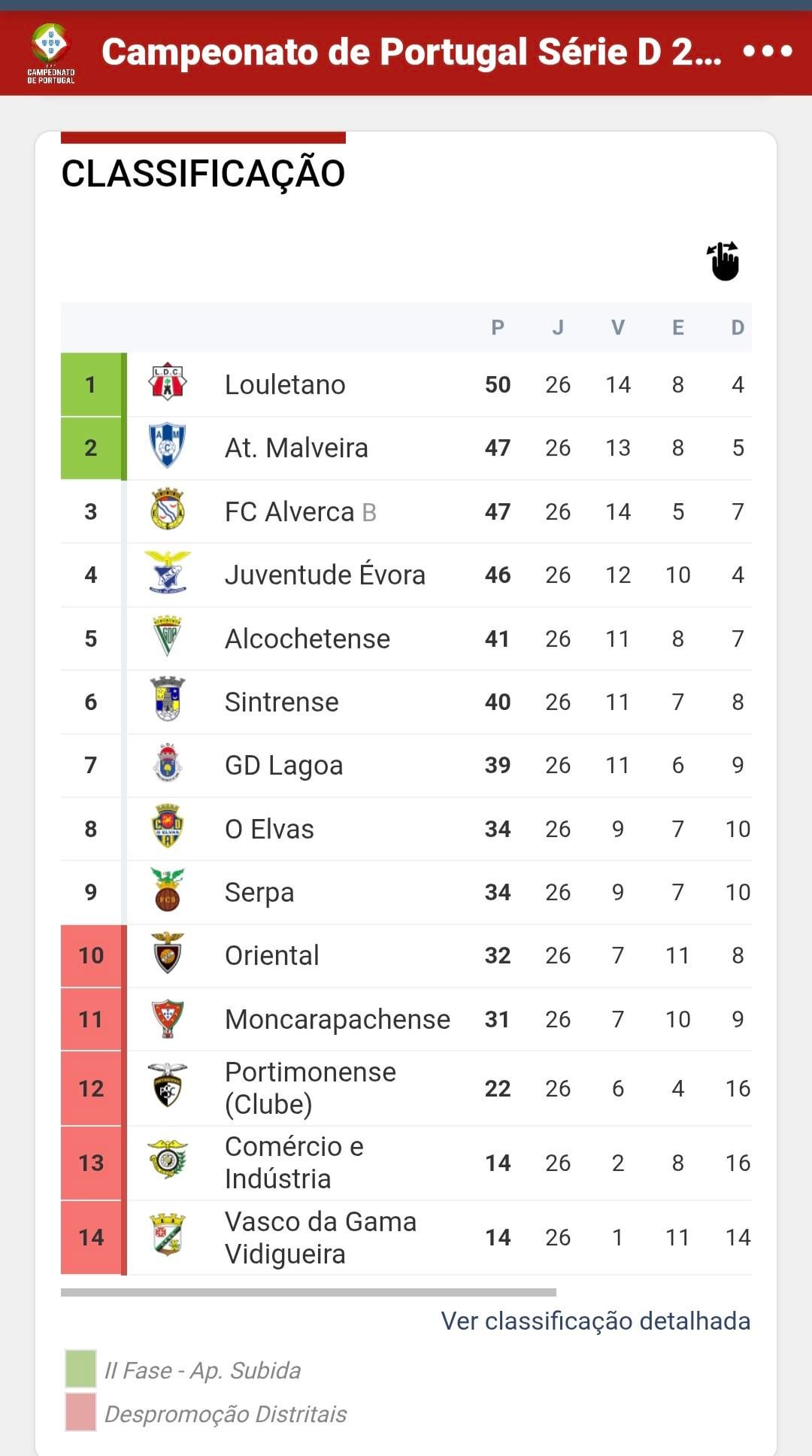Open the Moncarapachense team name

pos(337,1019)
